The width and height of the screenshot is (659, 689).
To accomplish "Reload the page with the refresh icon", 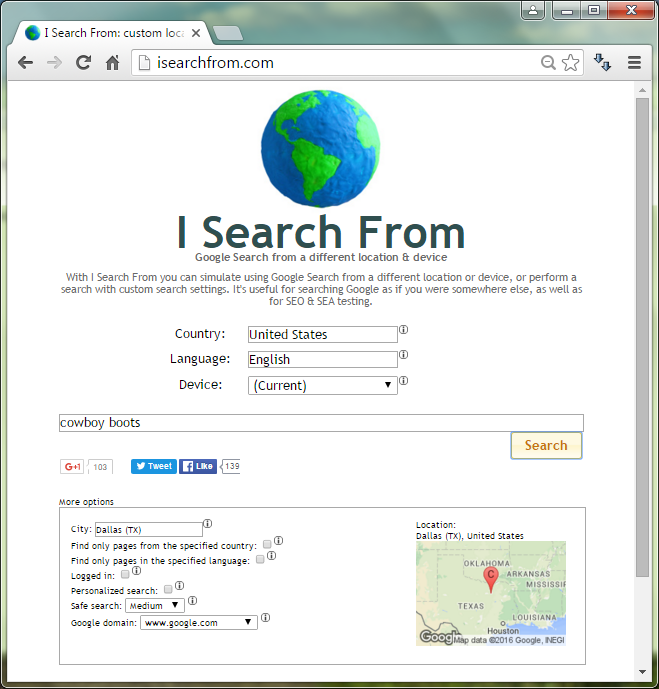I will point(83,63).
